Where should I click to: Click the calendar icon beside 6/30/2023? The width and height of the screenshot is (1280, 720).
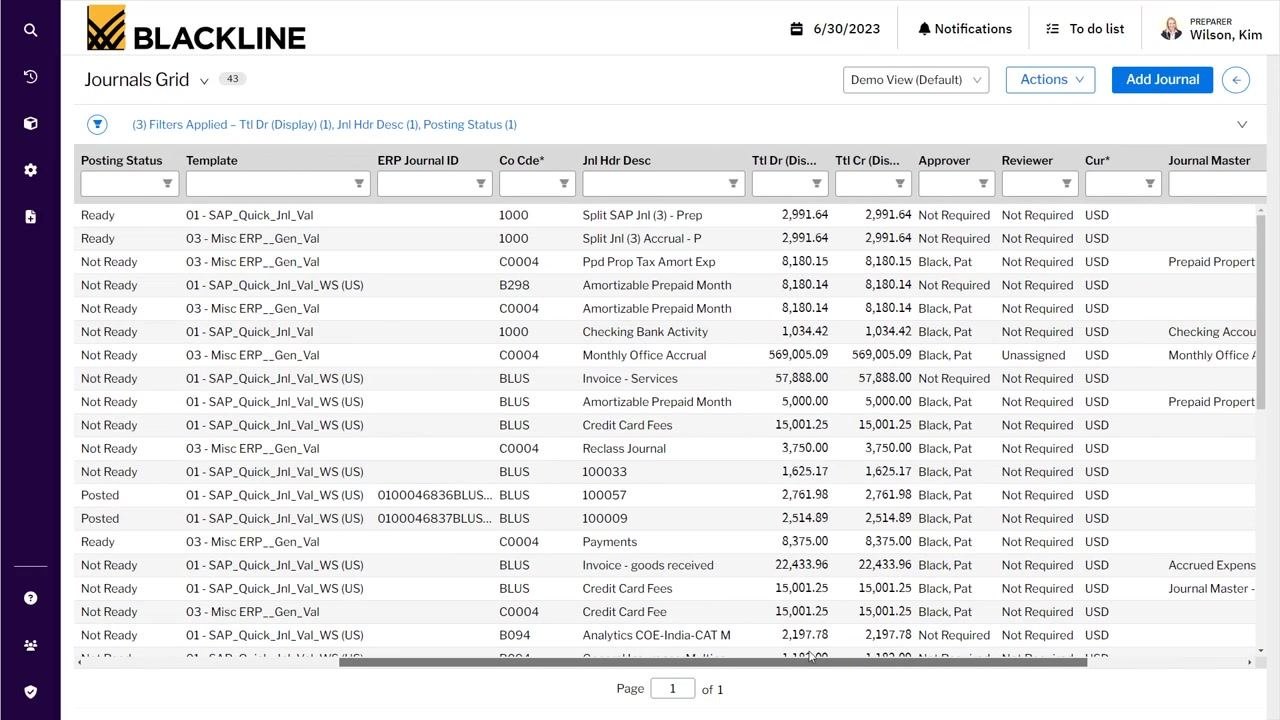(796, 29)
